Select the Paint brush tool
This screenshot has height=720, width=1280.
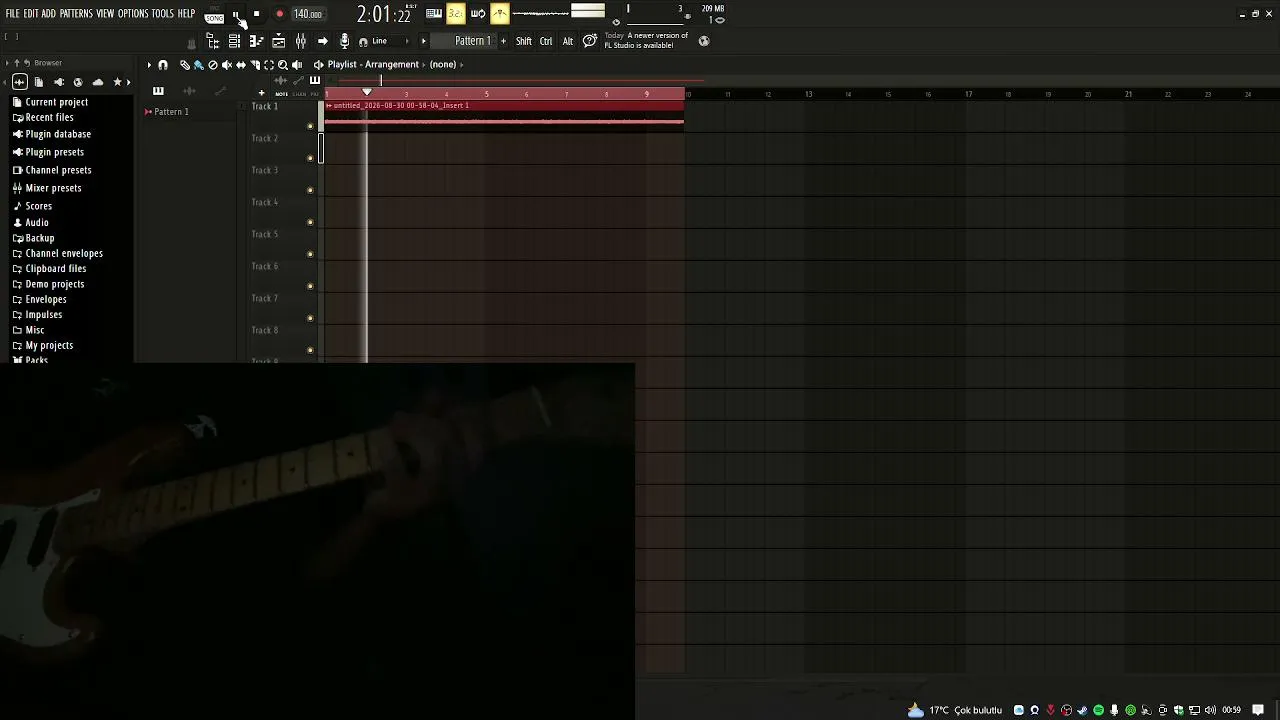(198, 65)
